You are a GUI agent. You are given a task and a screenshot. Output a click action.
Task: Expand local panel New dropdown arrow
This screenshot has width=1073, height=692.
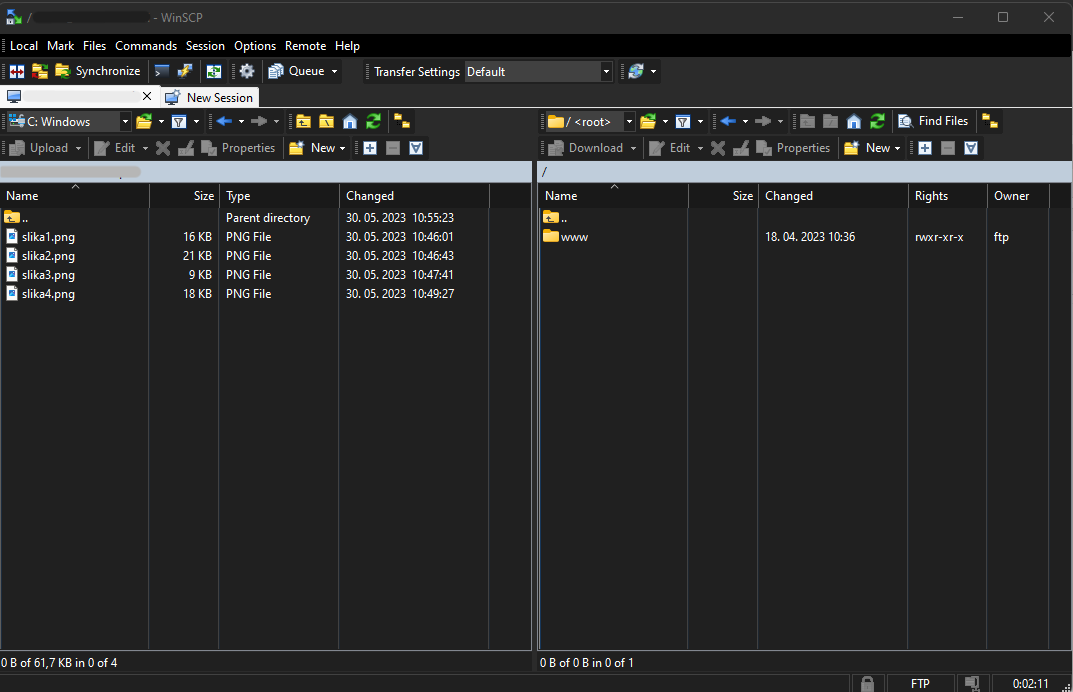343,148
